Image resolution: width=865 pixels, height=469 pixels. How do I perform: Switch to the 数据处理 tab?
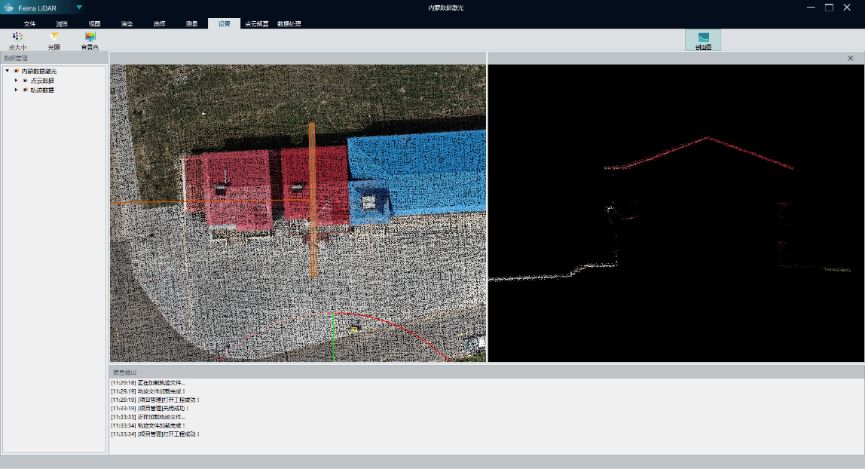289,23
